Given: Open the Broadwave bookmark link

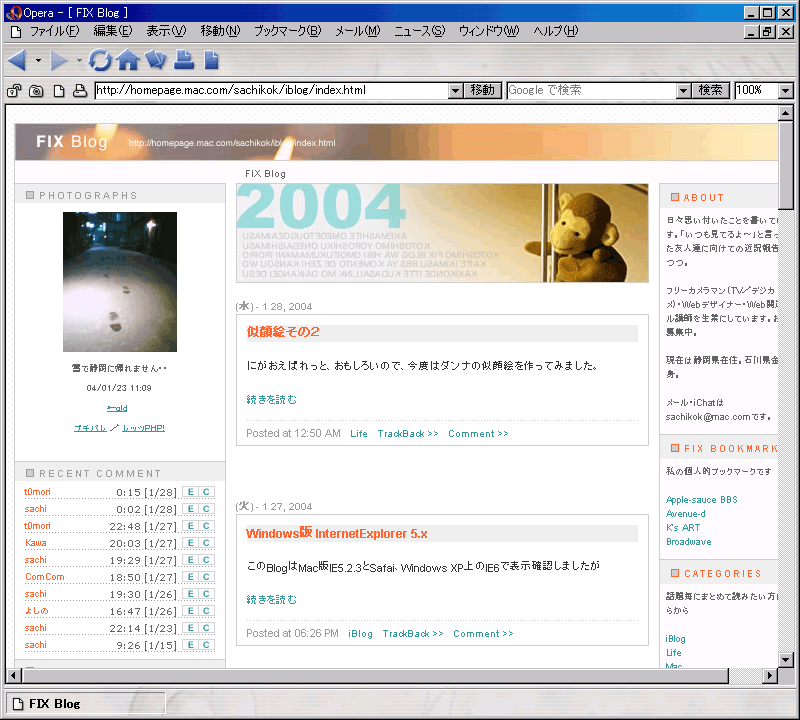Looking at the screenshot, I should coord(688,542).
